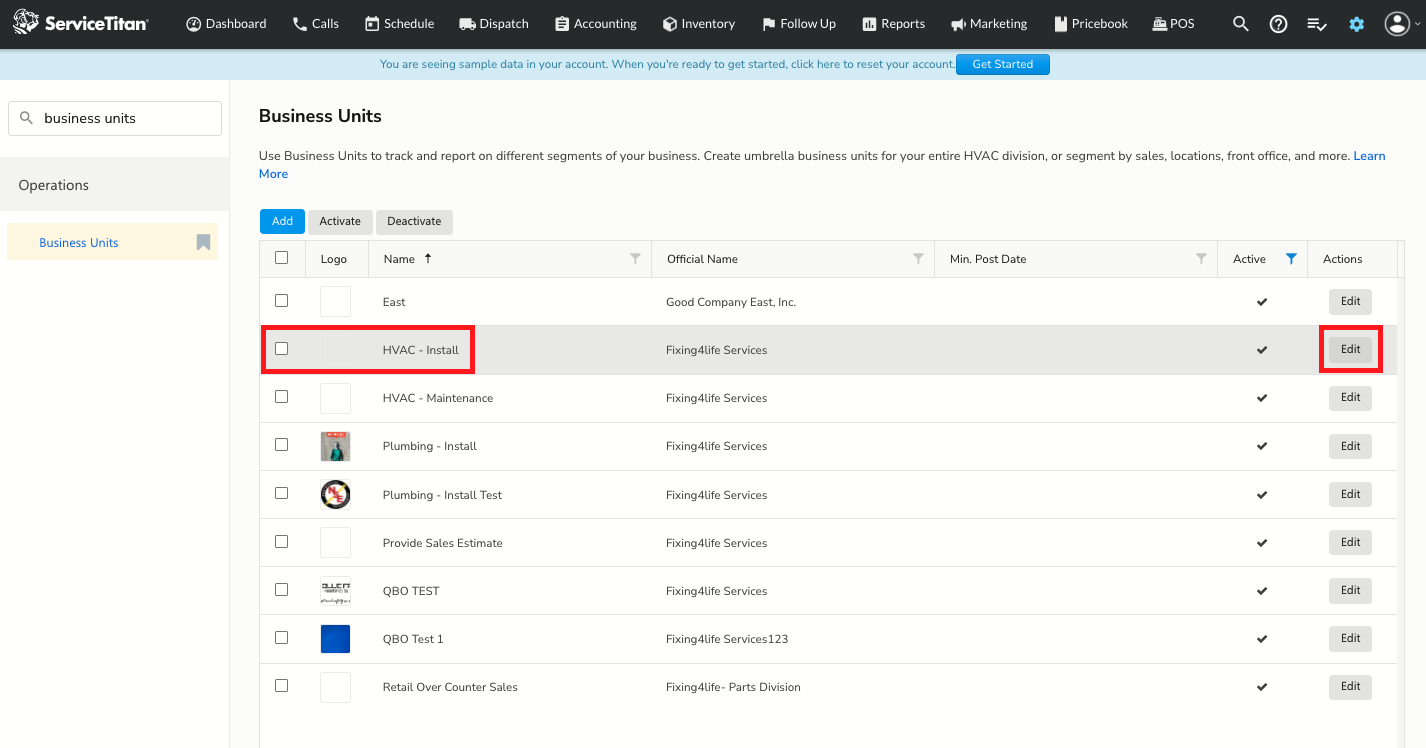Click the bookmark icon beside Business Units
The height and width of the screenshot is (748, 1426).
pyautogui.click(x=203, y=242)
